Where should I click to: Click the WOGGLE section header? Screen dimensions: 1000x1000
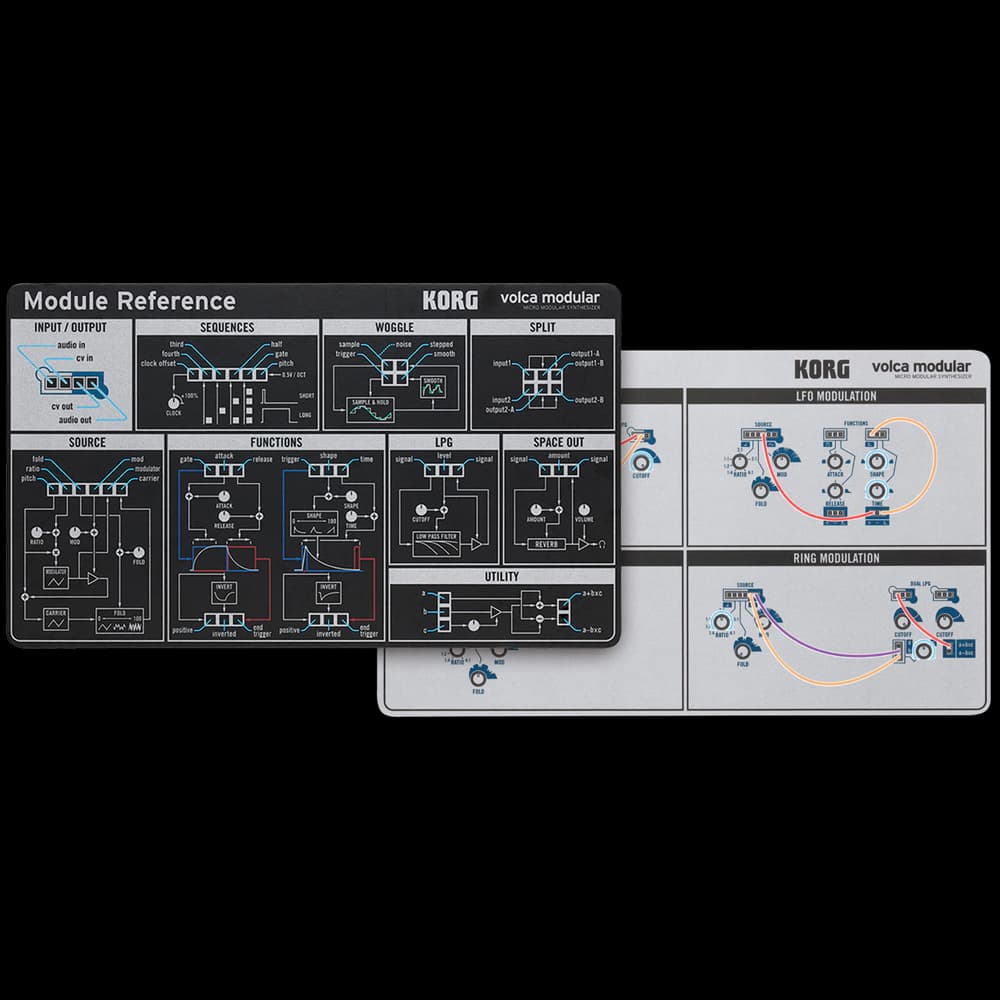pyautogui.click(x=394, y=327)
